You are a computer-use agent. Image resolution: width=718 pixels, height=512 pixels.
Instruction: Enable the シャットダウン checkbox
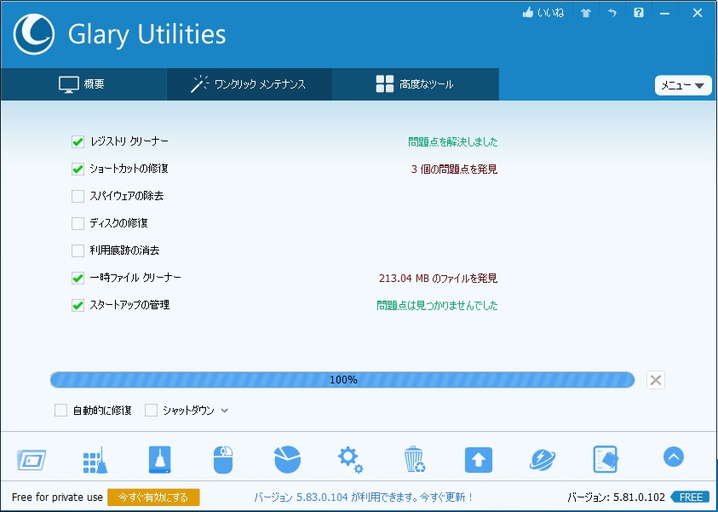tap(151, 410)
